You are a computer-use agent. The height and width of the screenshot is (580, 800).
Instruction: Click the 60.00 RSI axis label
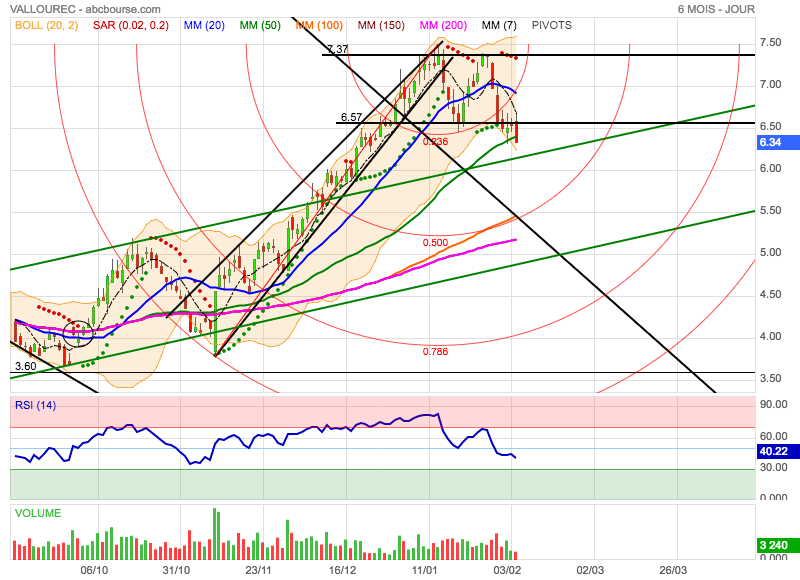(x=773, y=436)
